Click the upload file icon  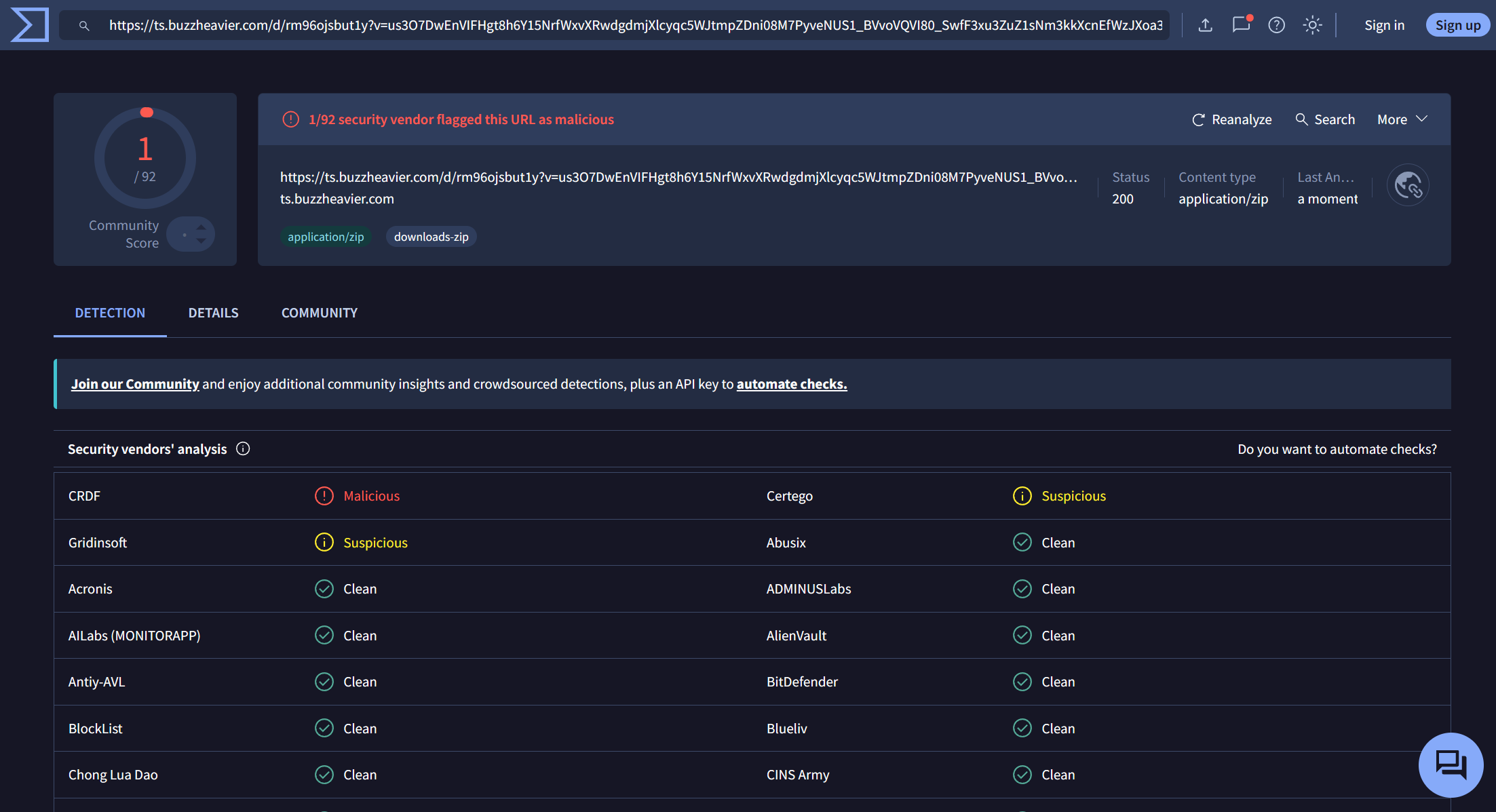1205,25
